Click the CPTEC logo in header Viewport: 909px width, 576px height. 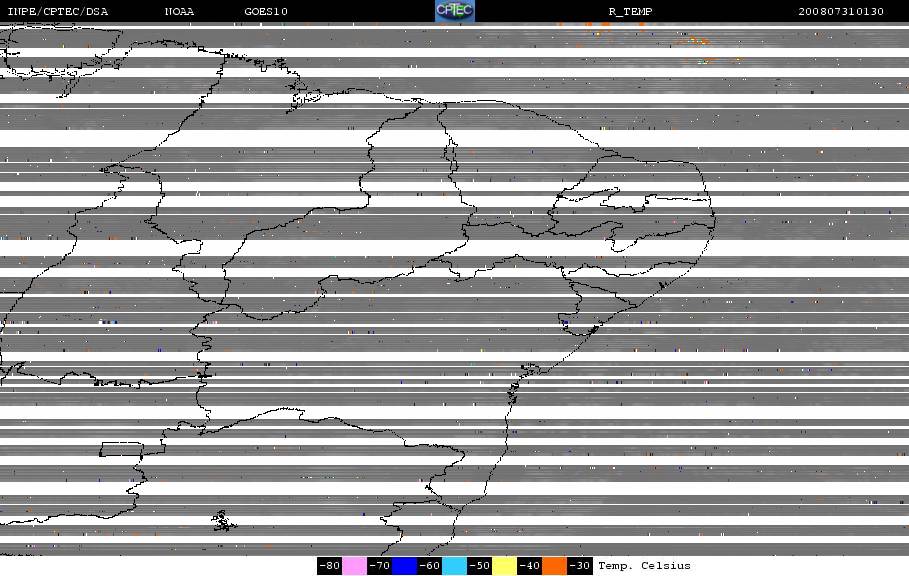pos(454,11)
